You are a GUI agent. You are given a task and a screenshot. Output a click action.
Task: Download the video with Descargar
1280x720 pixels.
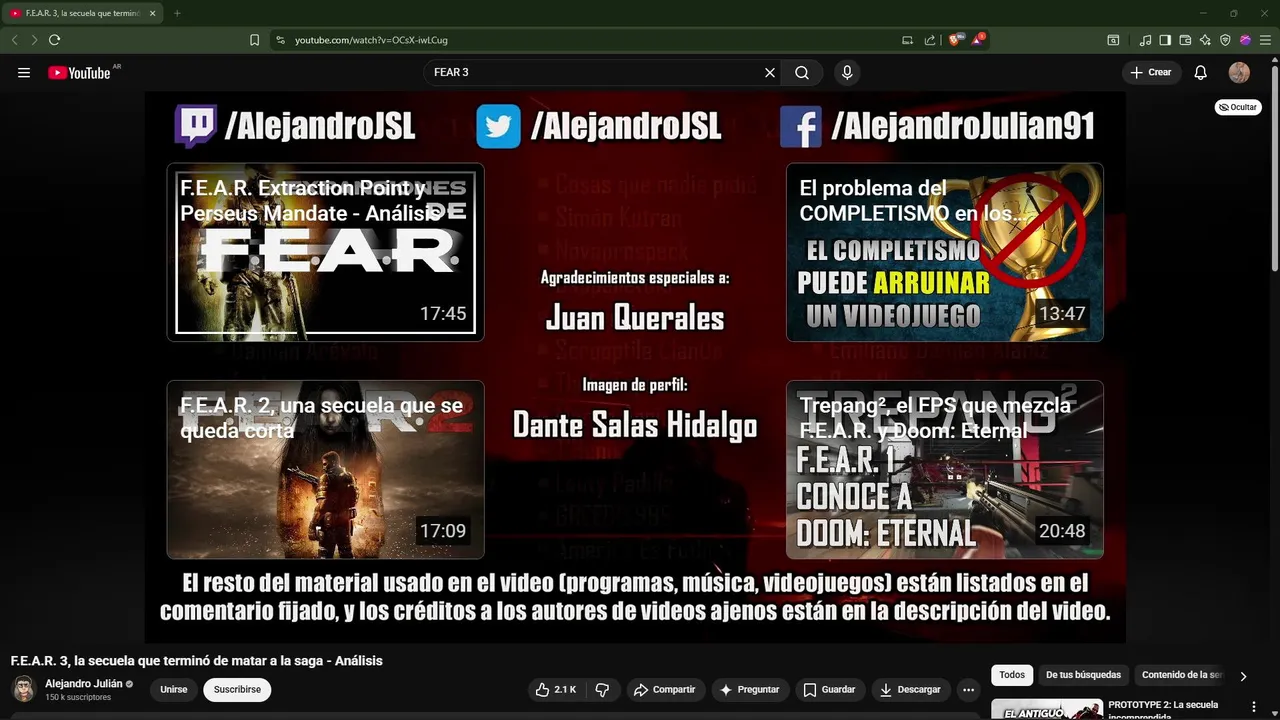click(x=910, y=689)
